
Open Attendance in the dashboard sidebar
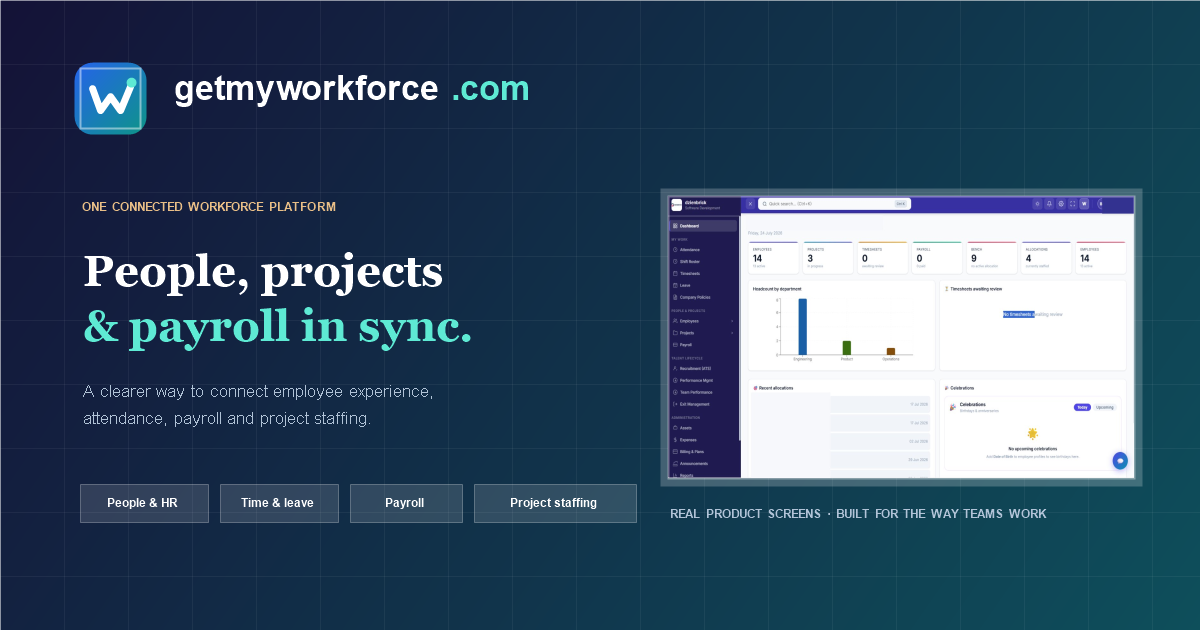click(x=704, y=250)
